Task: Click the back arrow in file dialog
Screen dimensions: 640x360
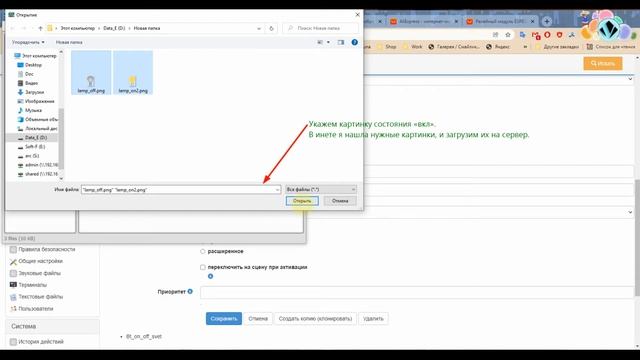Action: tap(13, 28)
